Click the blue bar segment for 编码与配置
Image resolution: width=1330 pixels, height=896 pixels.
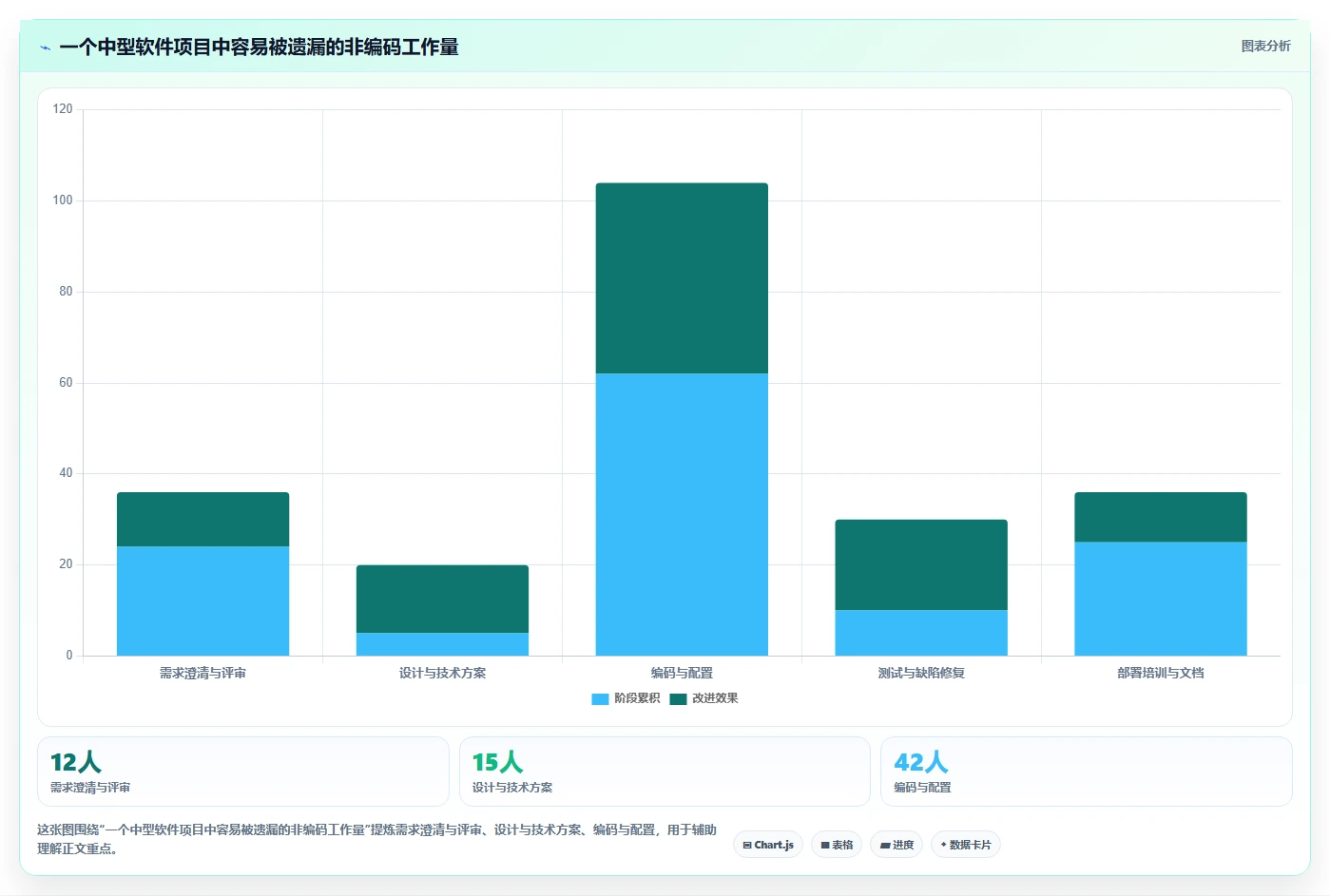coord(682,514)
